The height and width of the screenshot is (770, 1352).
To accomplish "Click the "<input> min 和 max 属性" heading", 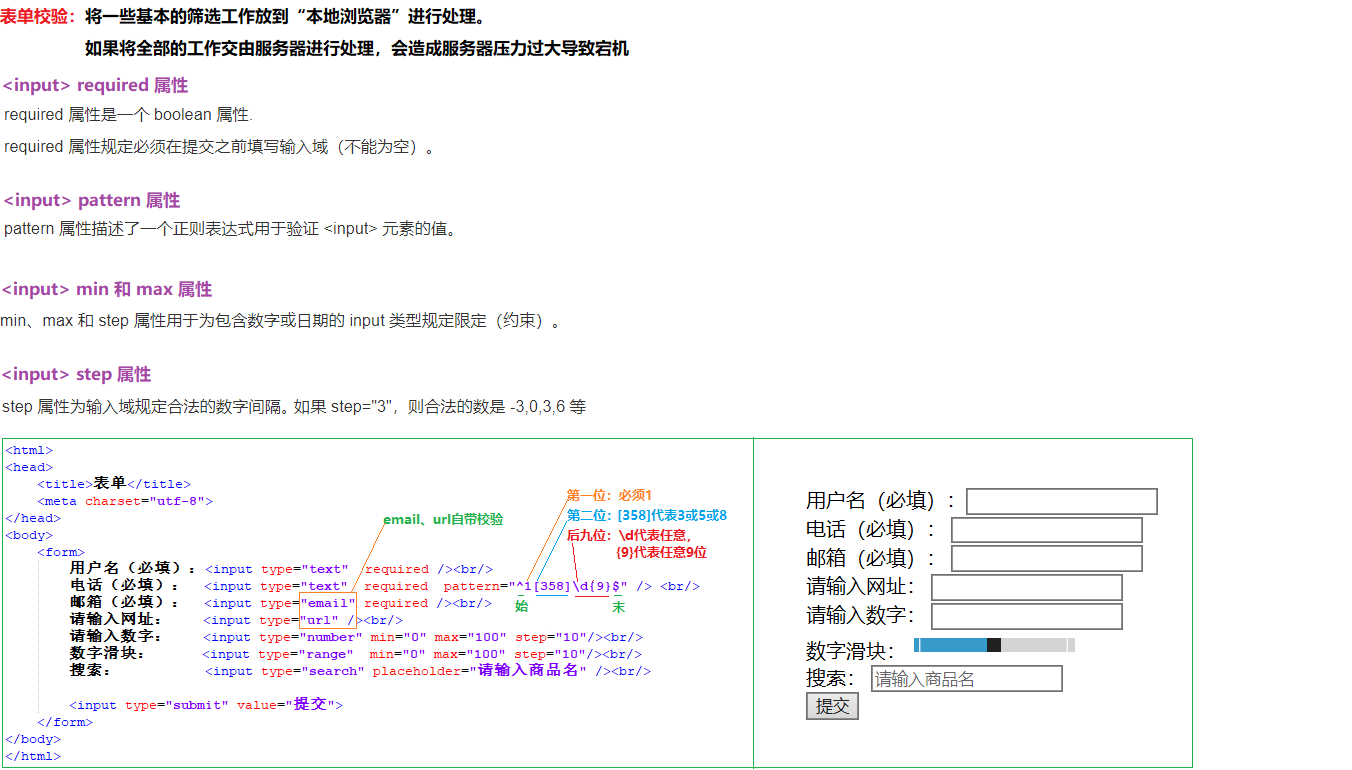I will click(x=107, y=289).
